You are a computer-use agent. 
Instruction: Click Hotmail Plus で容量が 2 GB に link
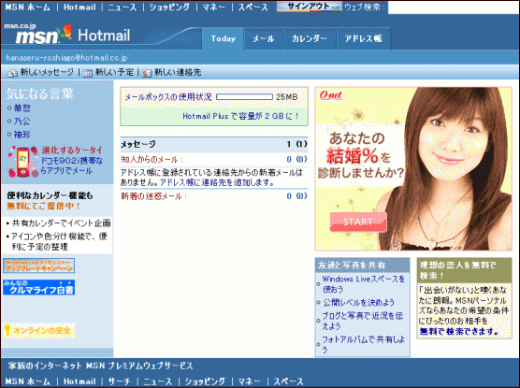240,116
